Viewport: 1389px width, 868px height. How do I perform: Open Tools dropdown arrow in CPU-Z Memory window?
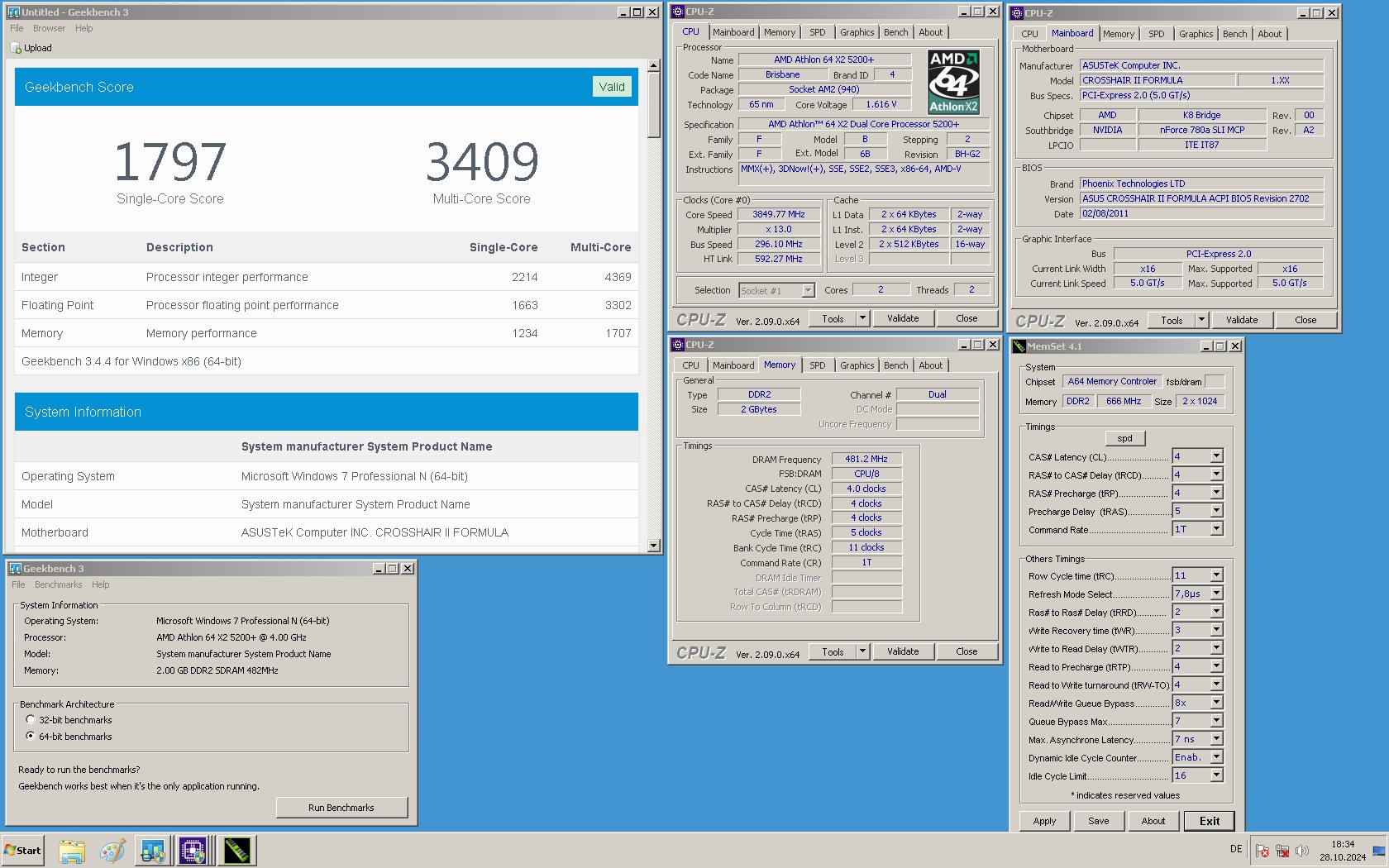(x=862, y=651)
